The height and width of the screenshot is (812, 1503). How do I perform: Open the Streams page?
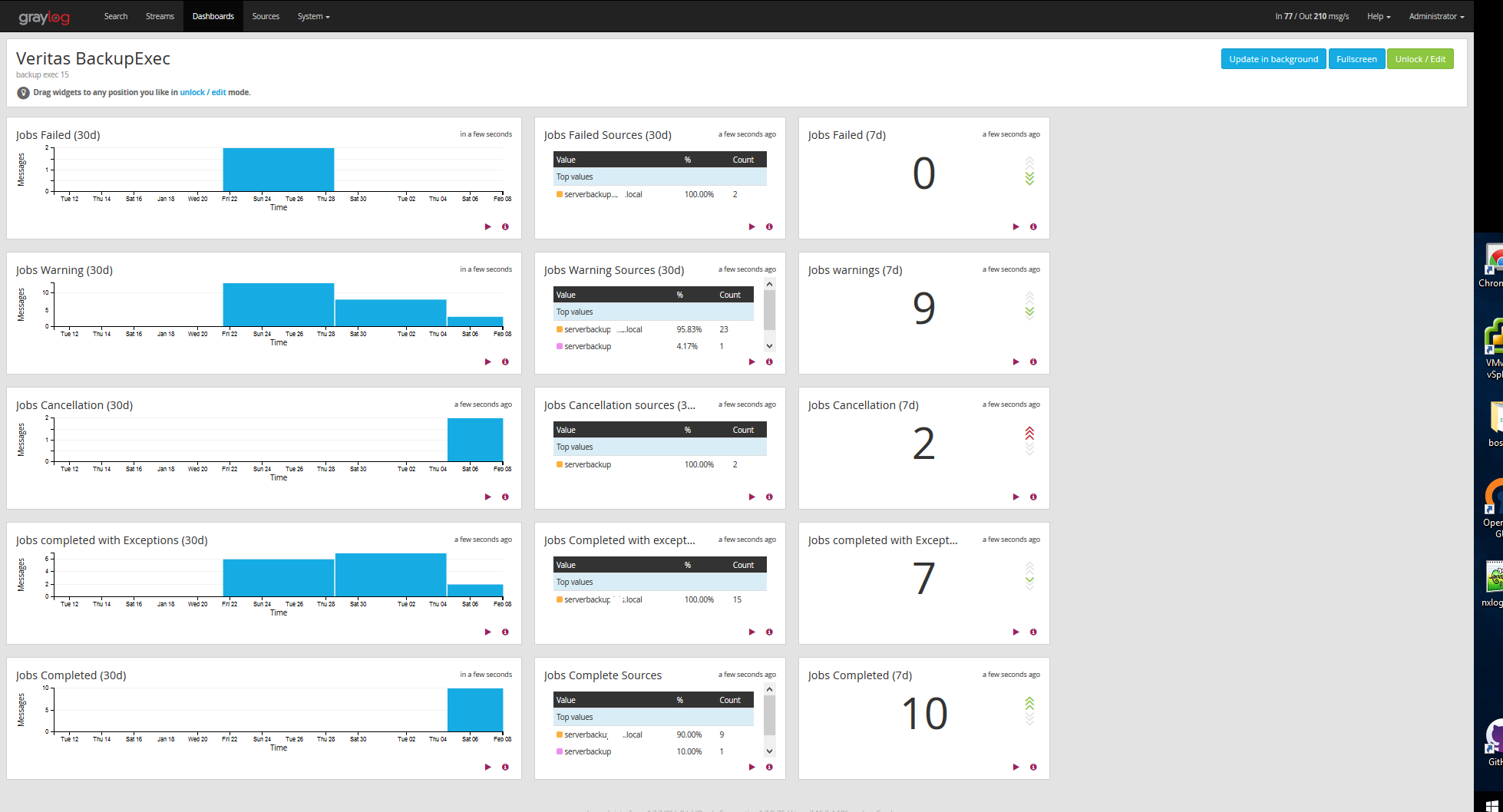(160, 16)
